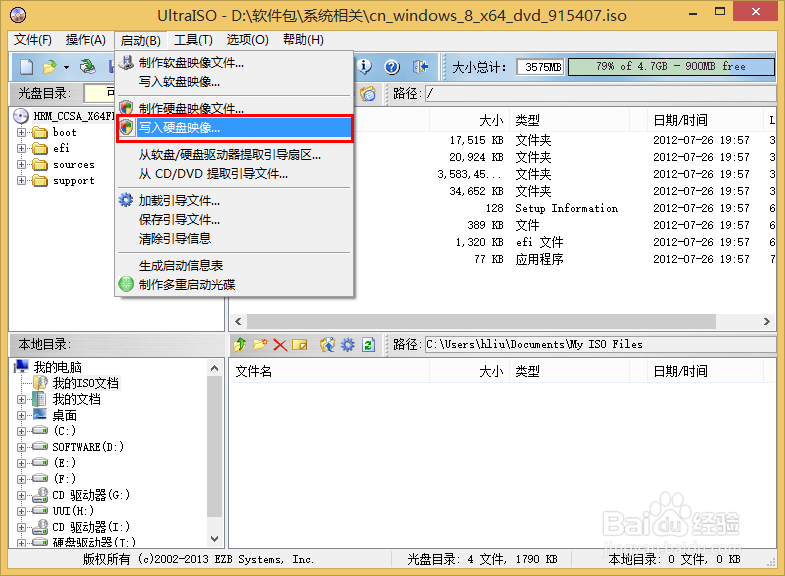Click the red X delete icon
The height and width of the screenshot is (576, 785).
[280, 345]
